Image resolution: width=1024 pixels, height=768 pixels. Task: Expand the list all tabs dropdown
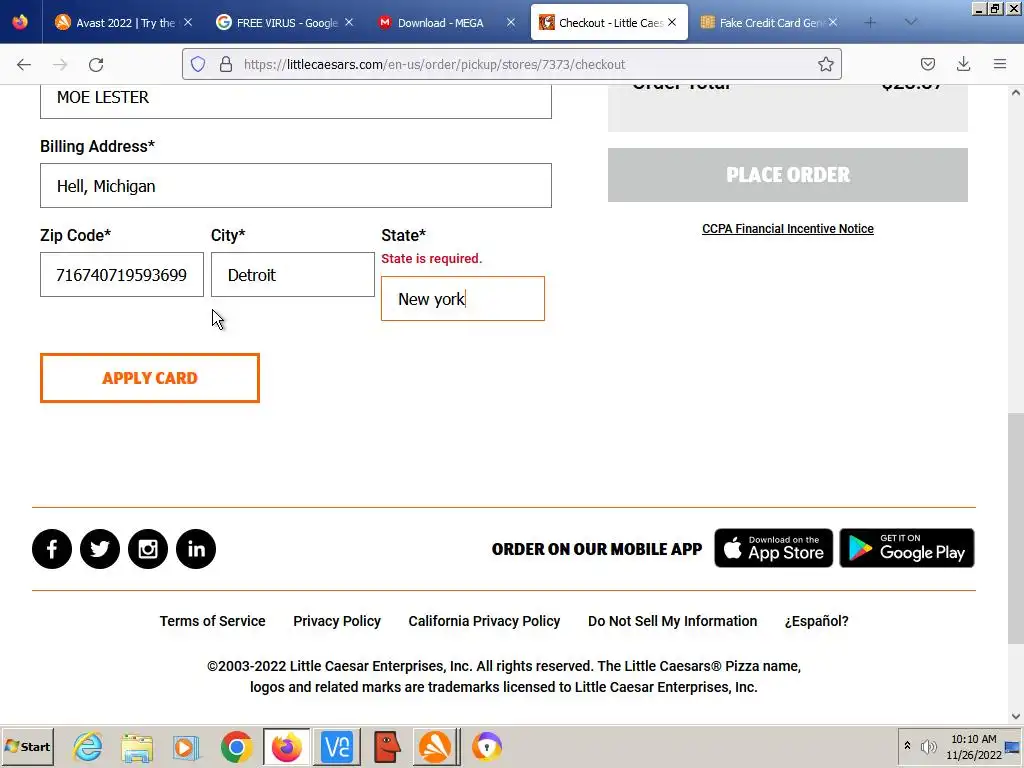pyautogui.click(x=911, y=22)
